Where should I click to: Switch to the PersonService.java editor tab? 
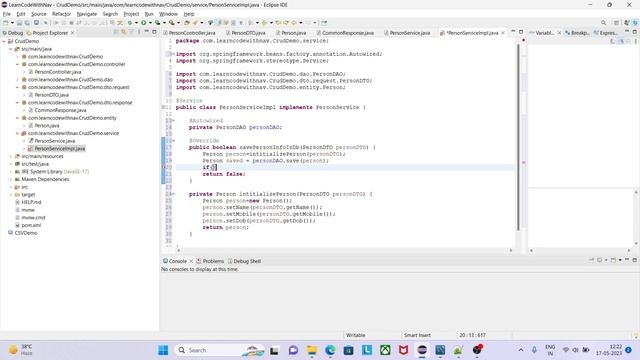407,33
